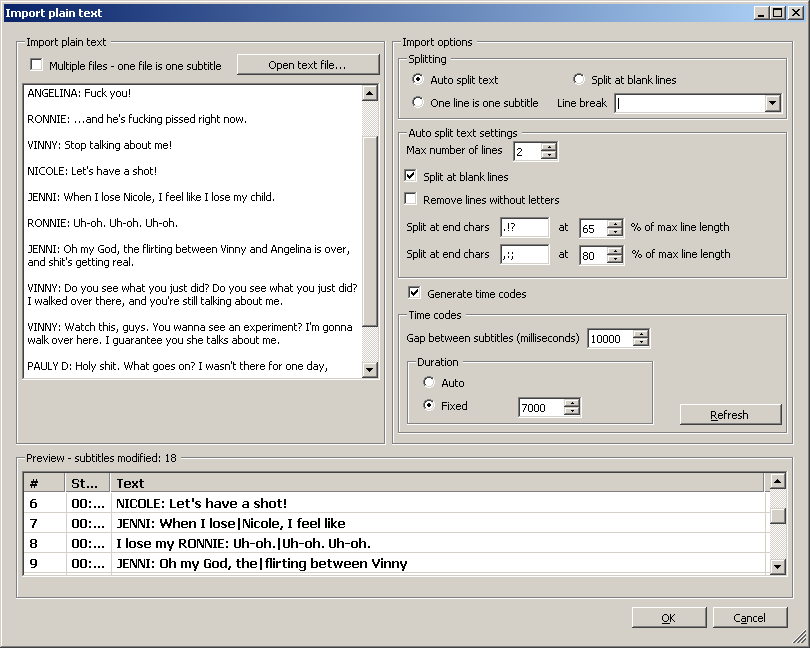Increase 'Max number of lines' value

[549, 146]
